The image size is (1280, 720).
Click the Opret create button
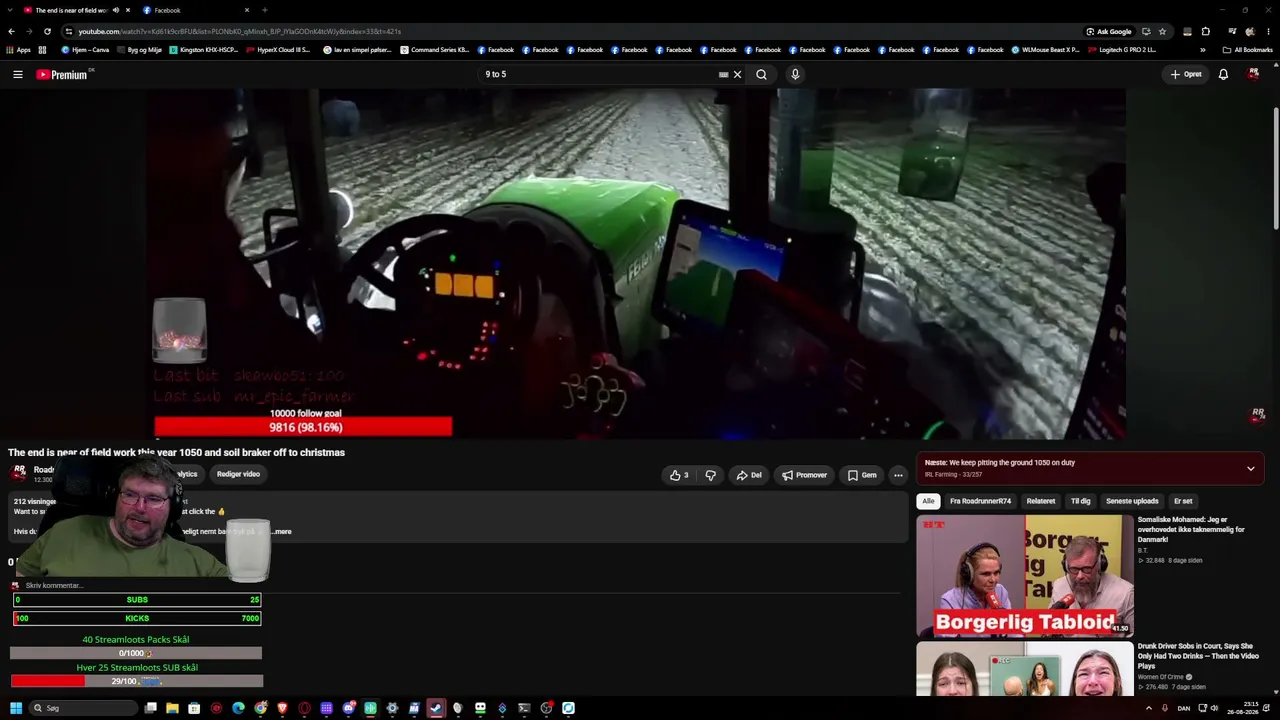point(1186,74)
